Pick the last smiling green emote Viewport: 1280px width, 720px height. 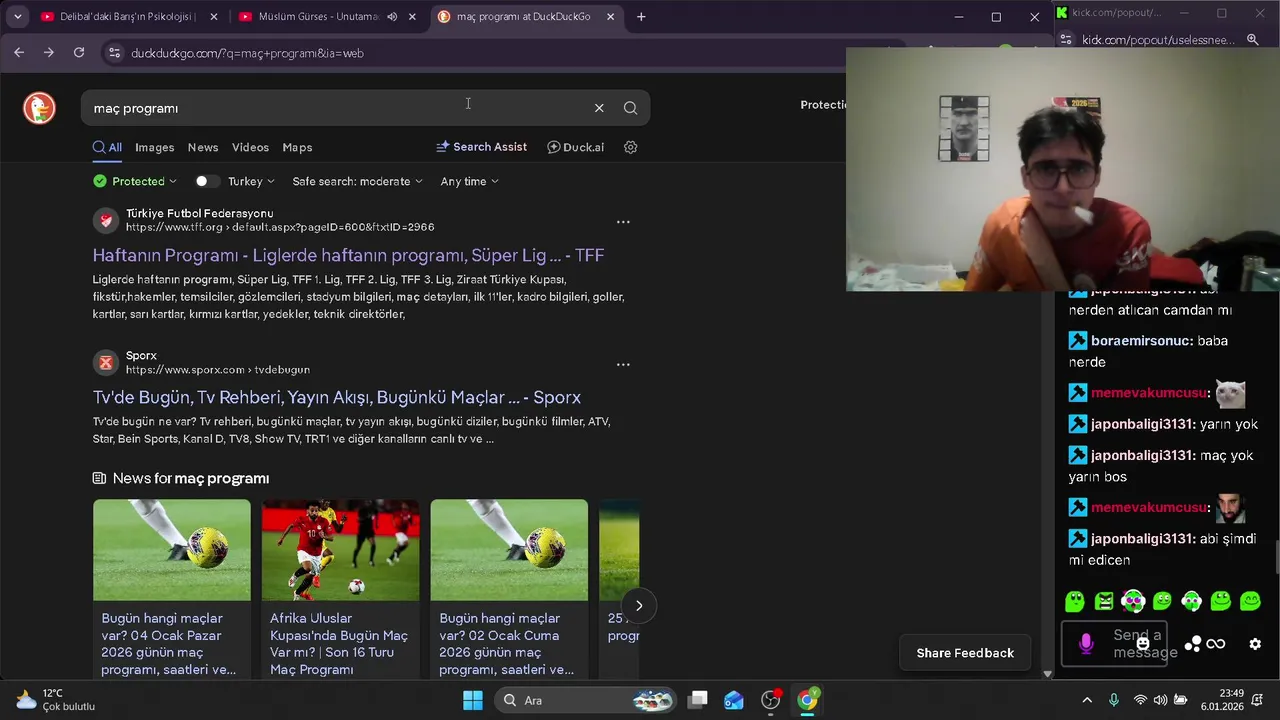coord(1250,601)
